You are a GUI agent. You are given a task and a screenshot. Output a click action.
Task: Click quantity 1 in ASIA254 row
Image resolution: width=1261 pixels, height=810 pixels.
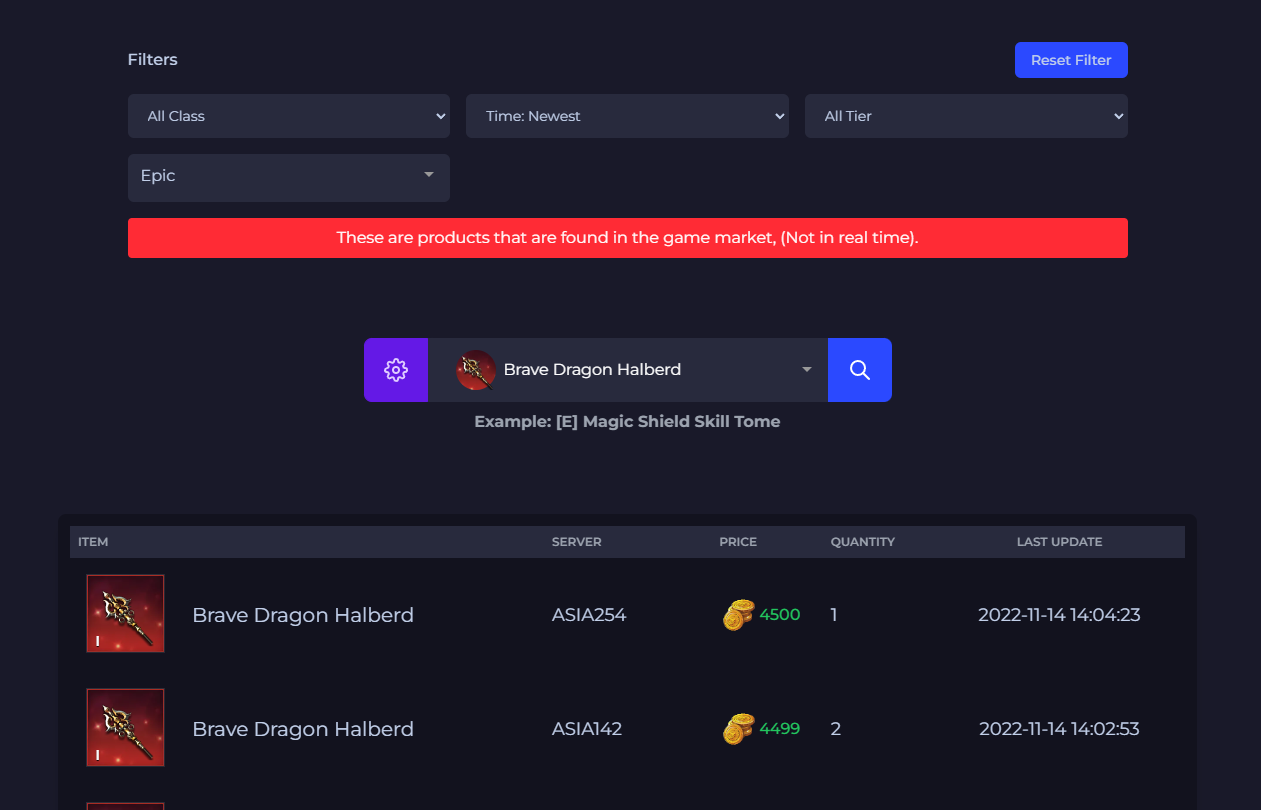[x=834, y=615]
